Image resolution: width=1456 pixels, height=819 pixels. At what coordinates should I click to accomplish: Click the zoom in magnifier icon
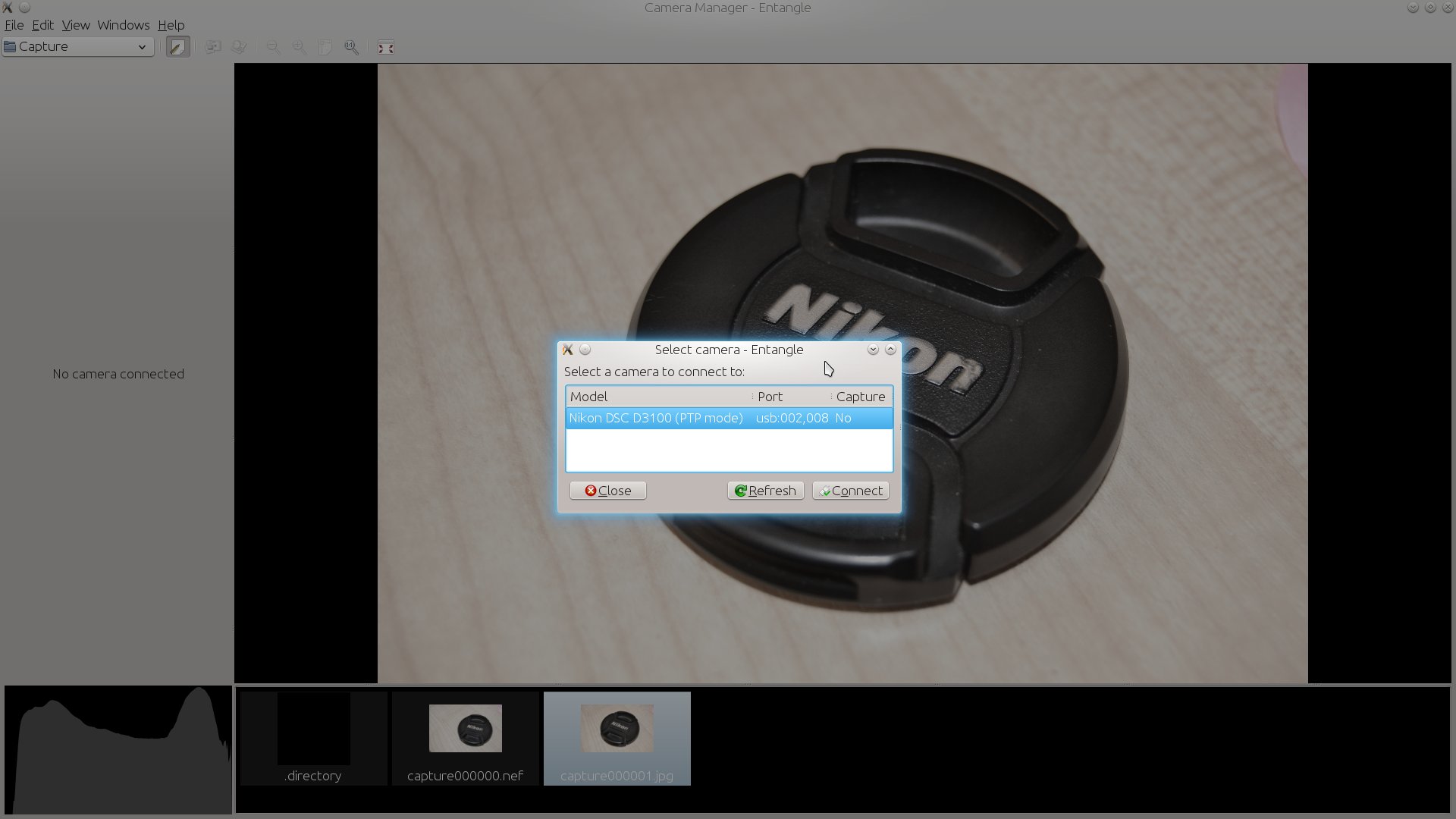coord(300,47)
